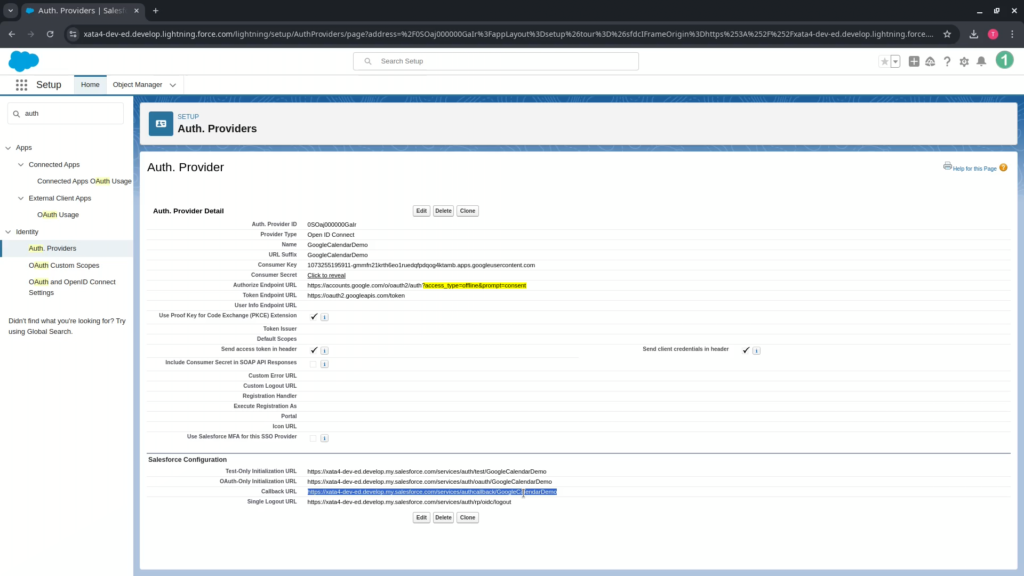Bookmark this page with the star icon
1024x576 pixels.
click(x=947, y=34)
